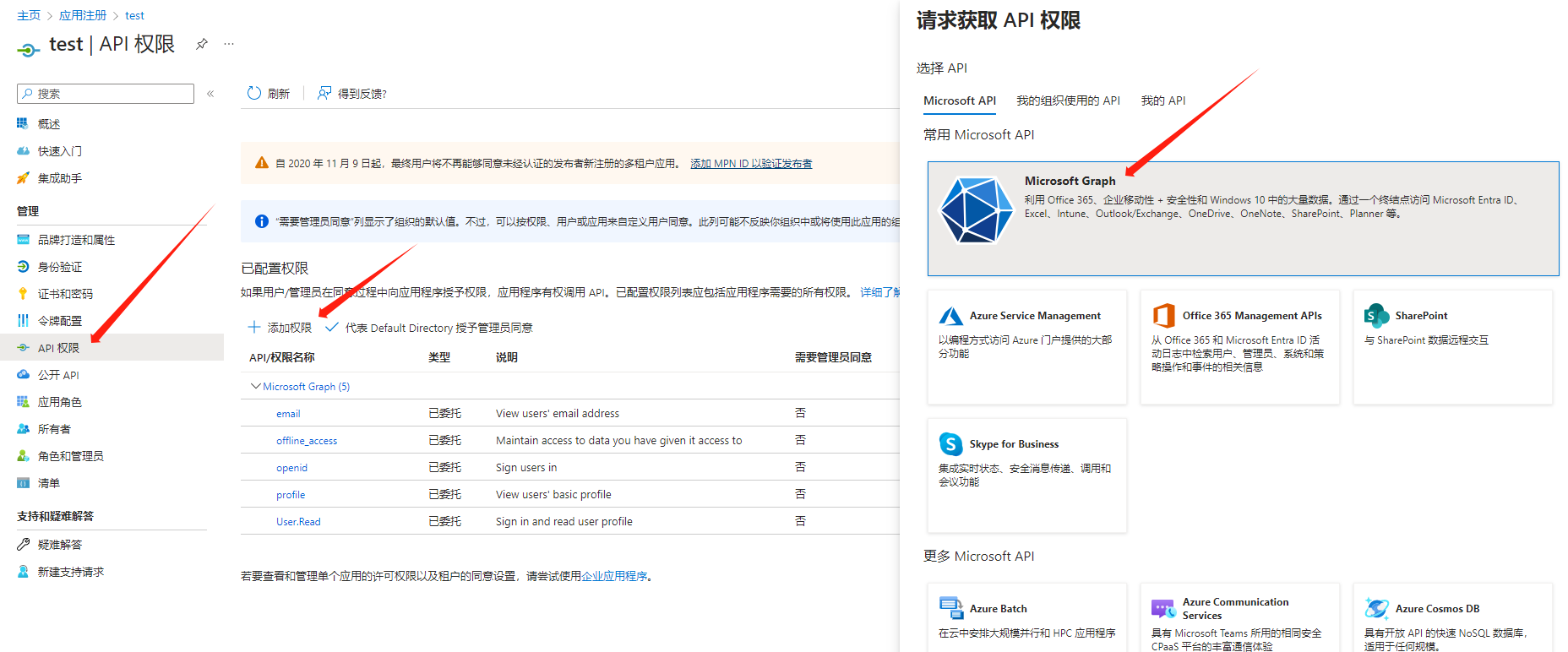Open 集成助手 rocket icon
The width and height of the screenshot is (1568, 652).
pos(23,178)
